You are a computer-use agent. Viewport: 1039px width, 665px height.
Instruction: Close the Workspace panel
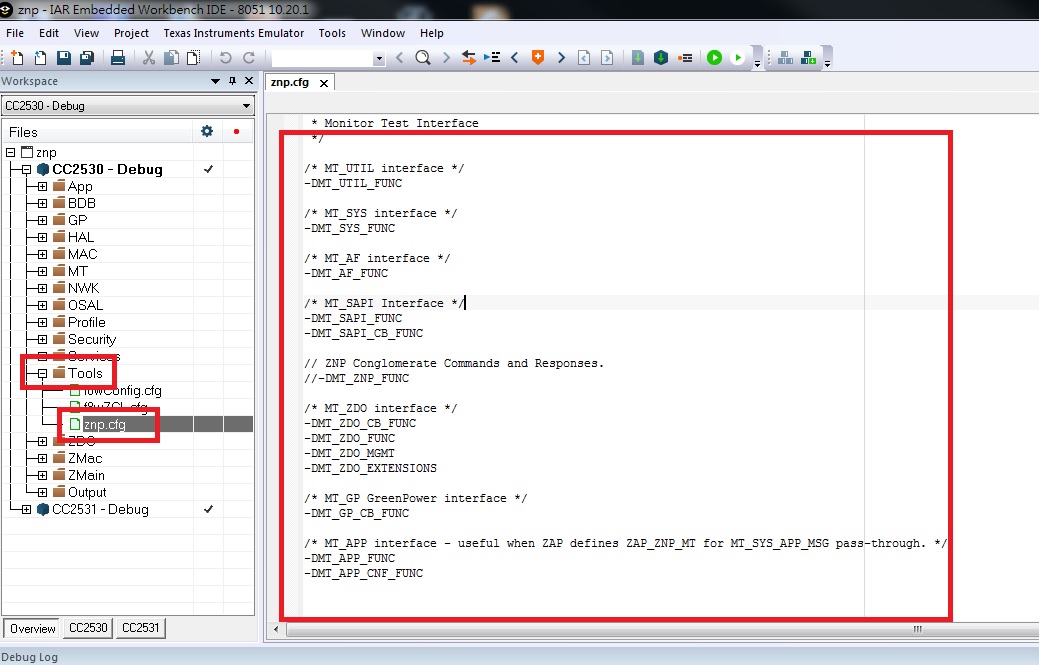click(x=248, y=81)
